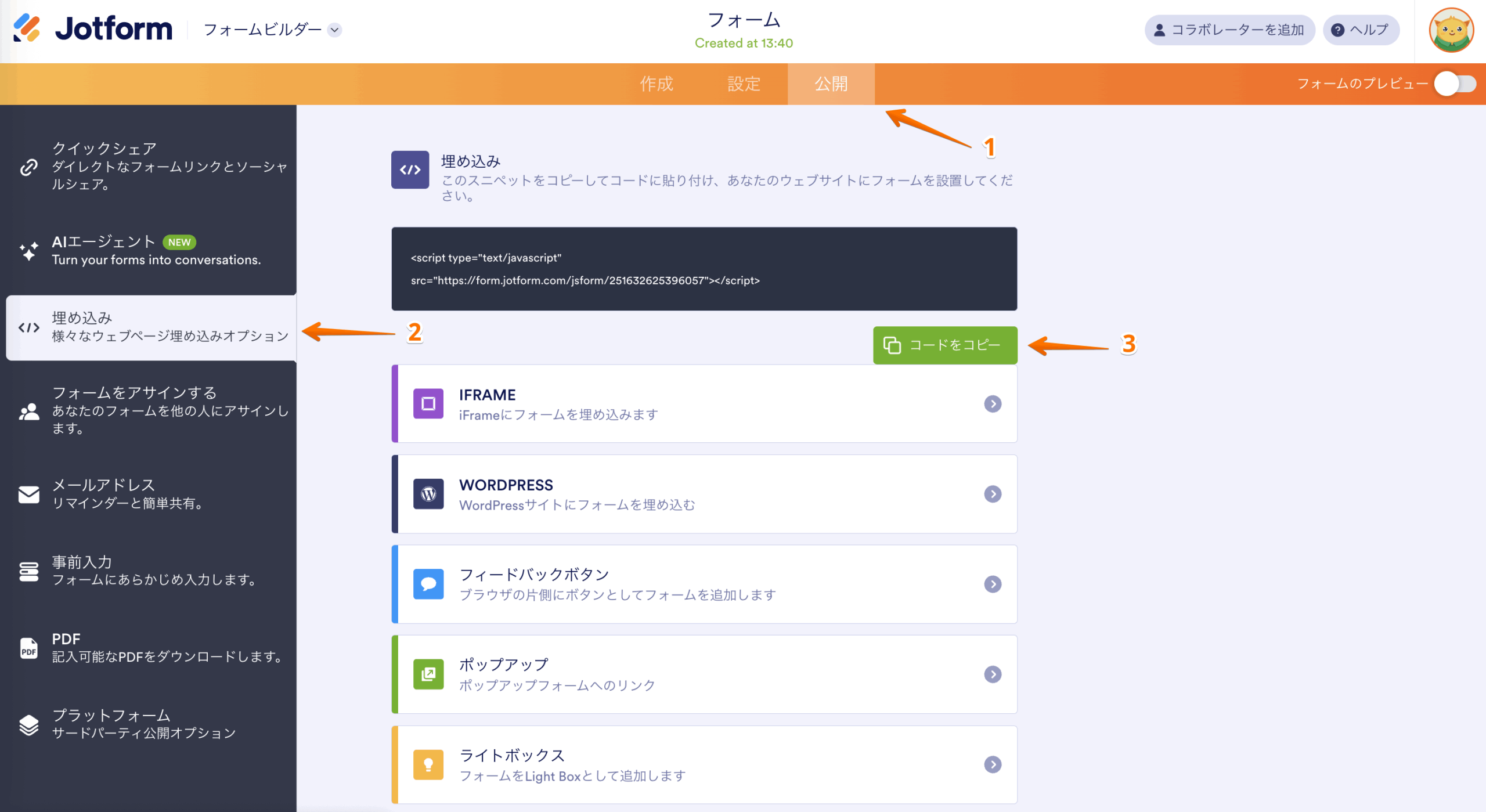This screenshot has height=812, width=1486.
Task: Expand the ポップアップ option chevron
Action: (x=993, y=674)
